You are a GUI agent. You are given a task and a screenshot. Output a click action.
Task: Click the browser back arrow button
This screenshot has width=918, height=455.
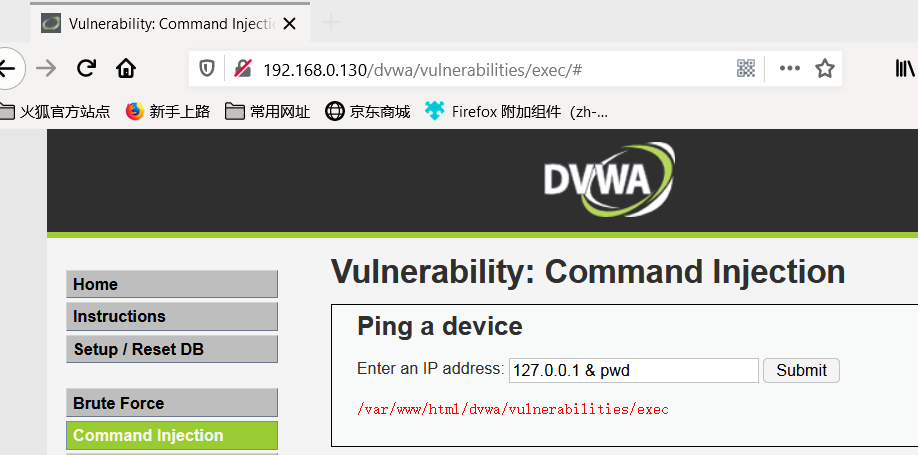[8, 69]
